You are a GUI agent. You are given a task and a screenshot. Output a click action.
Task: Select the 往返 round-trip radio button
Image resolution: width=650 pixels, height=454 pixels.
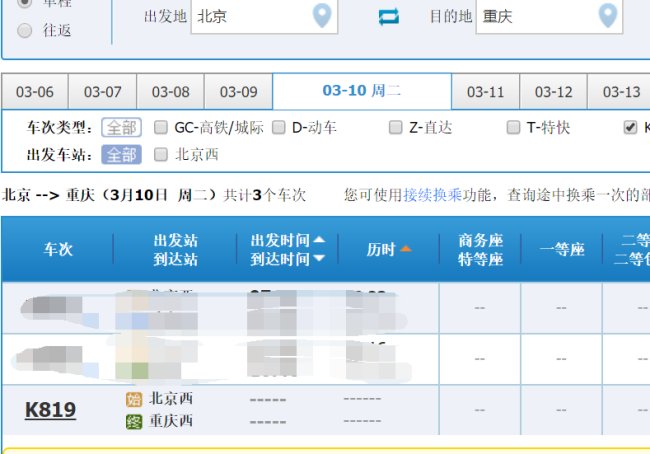click(x=25, y=30)
